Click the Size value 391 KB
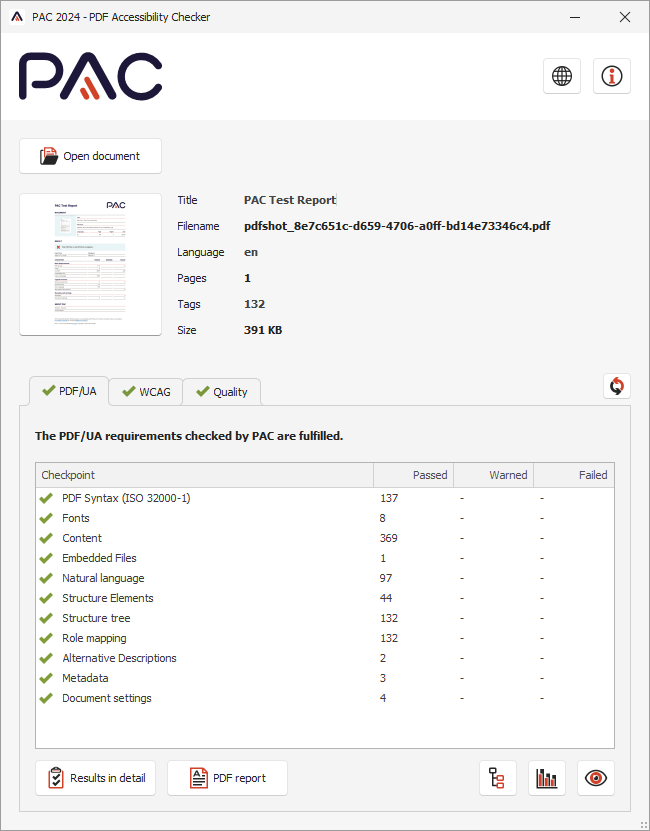650x831 pixels. (x=263, y=330)
